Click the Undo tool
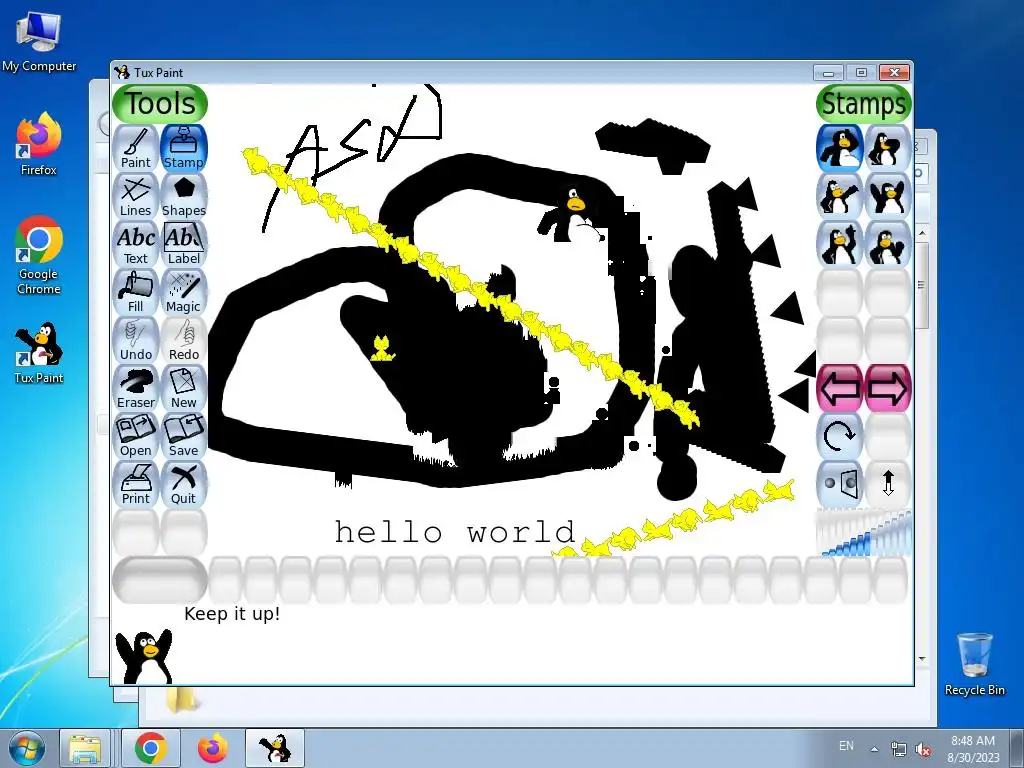This screenshot has width=1024, height=768. tap(136, 340)
